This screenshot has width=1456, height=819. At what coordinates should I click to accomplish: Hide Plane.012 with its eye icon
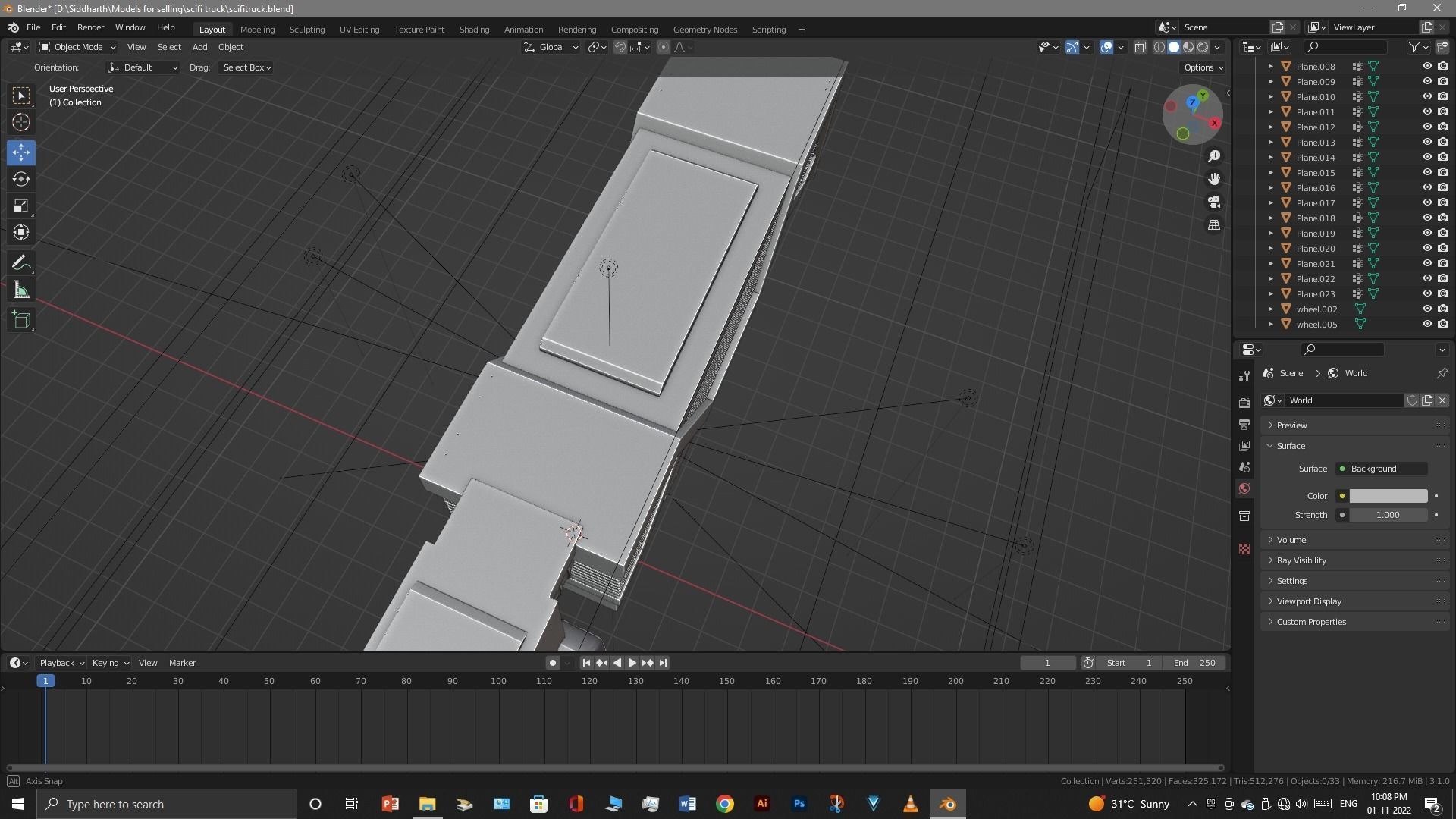tap(1426, 127)
